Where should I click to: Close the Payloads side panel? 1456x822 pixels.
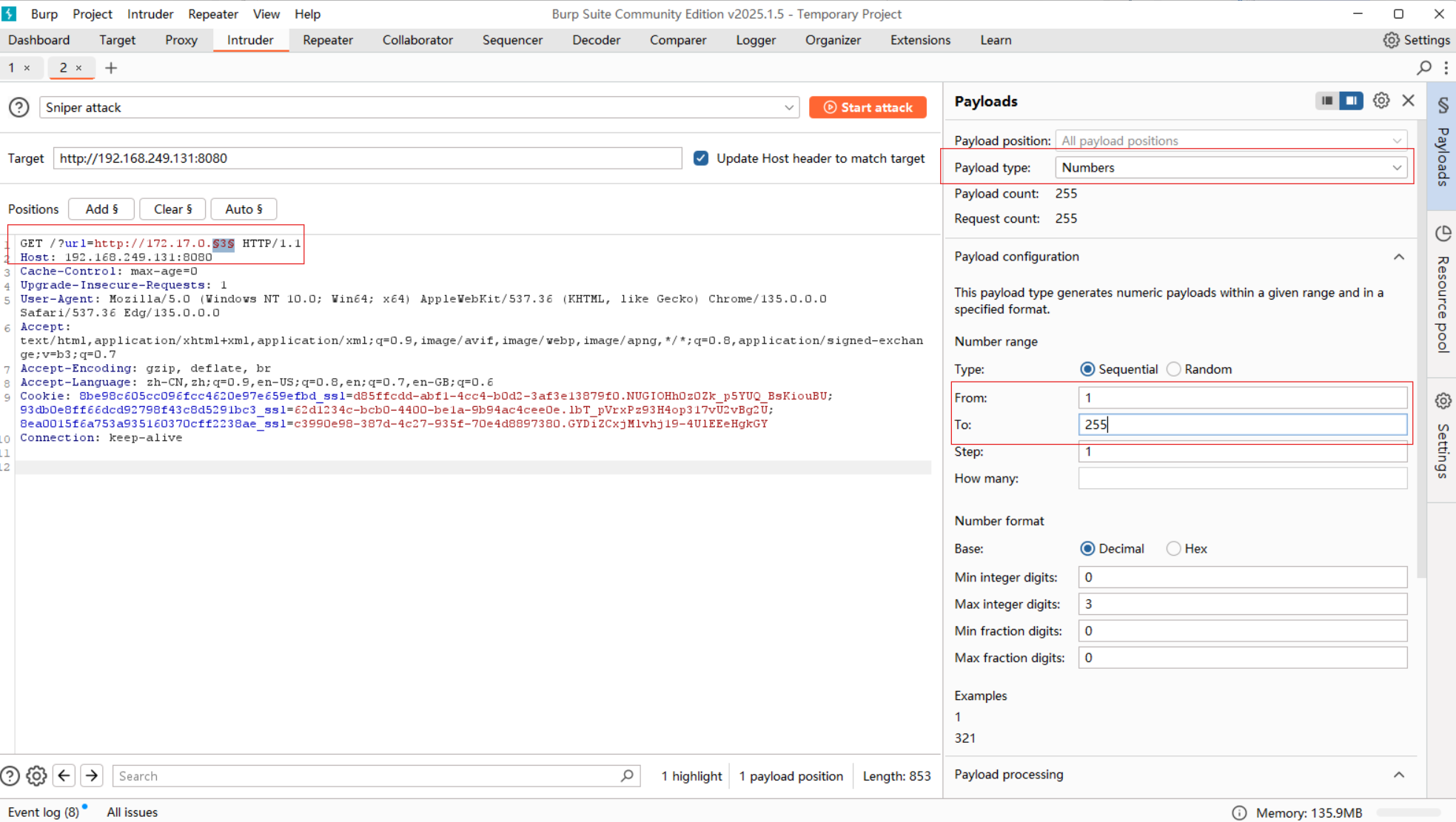(x=1408, y=101)
